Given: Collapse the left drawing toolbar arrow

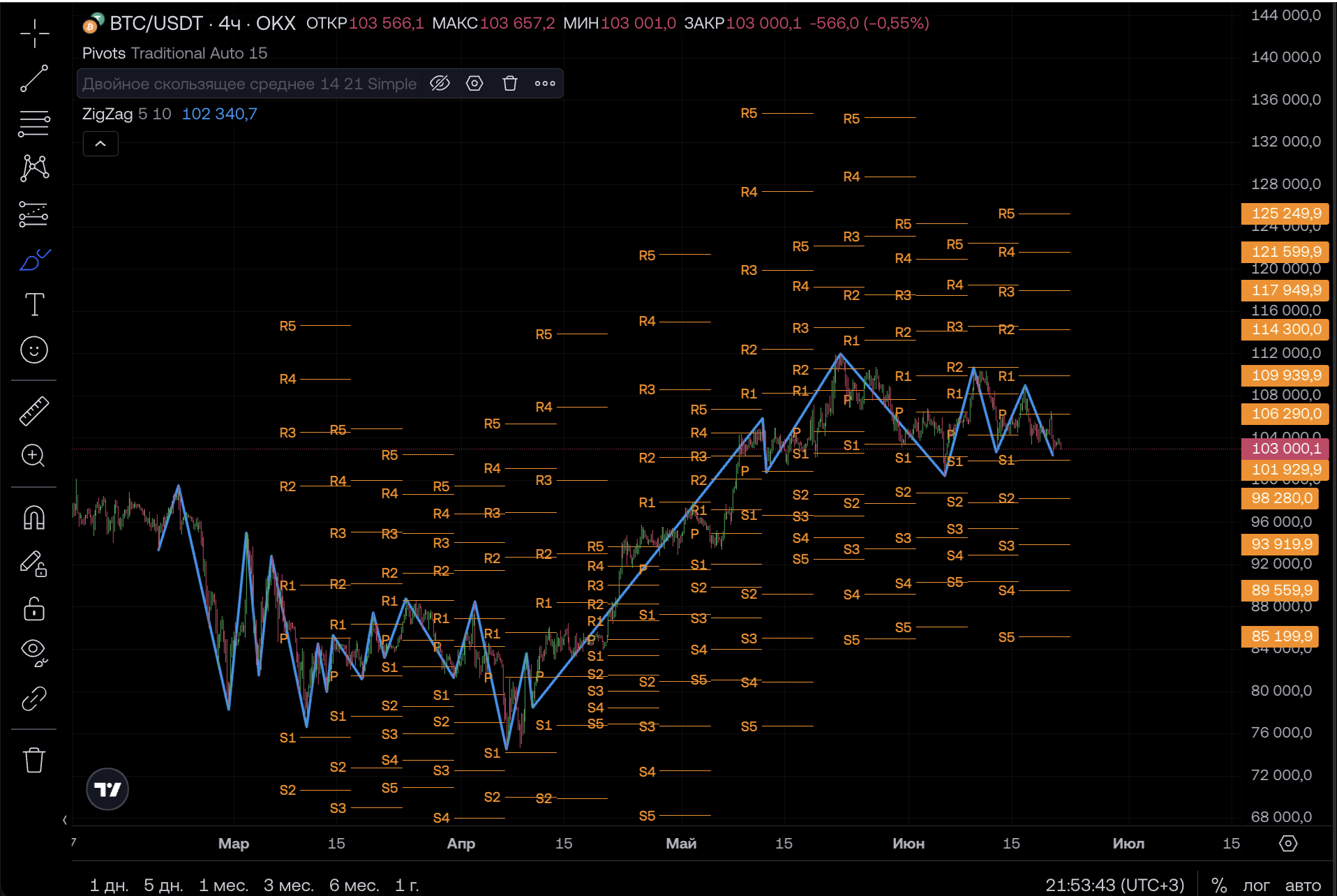Looking at the screenshot, I should pyautogui.click(x=65, y=820).
